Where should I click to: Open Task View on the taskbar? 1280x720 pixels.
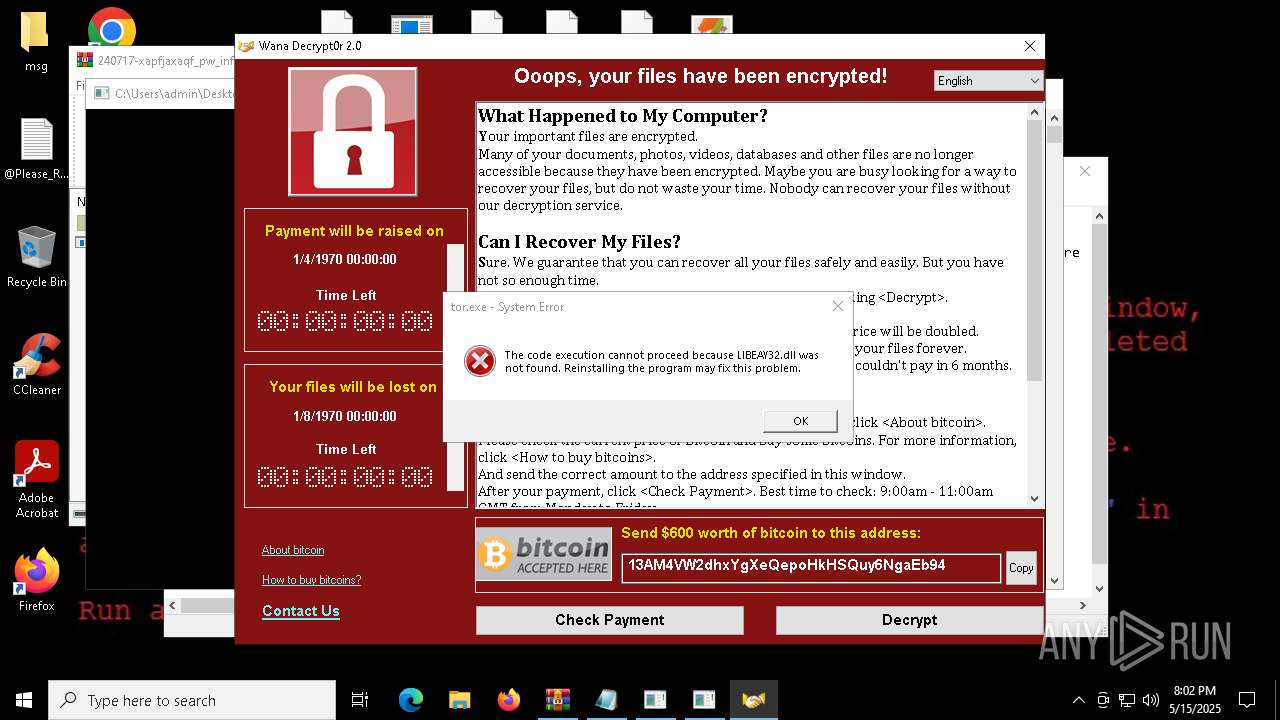360,700
